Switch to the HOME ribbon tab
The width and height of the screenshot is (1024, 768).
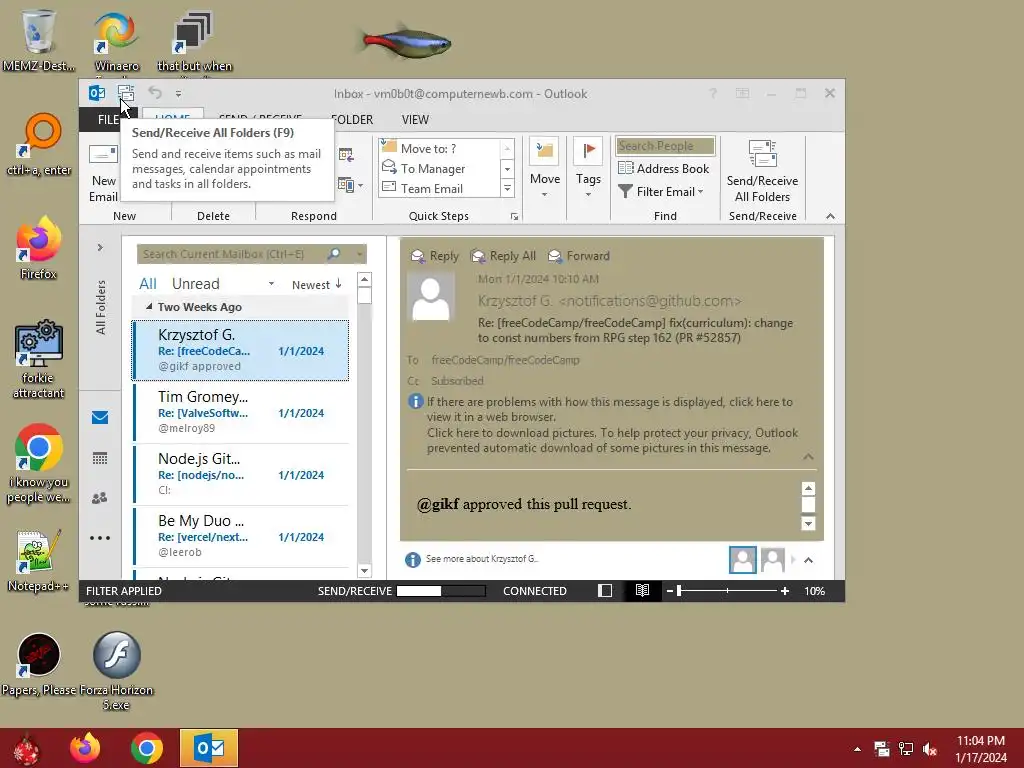(173, 116)
